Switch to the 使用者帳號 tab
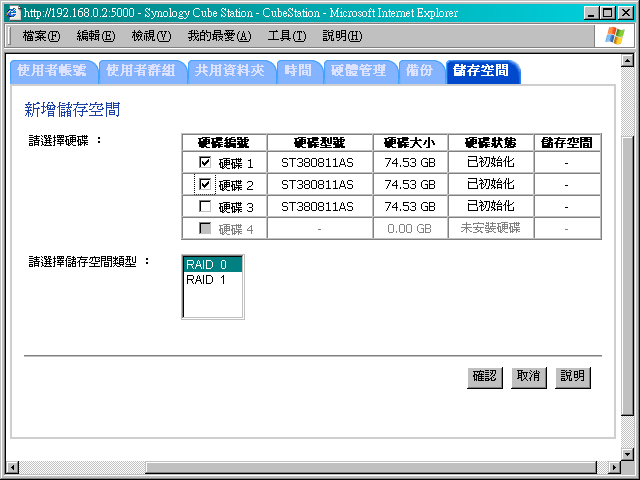 coord(53,71)
